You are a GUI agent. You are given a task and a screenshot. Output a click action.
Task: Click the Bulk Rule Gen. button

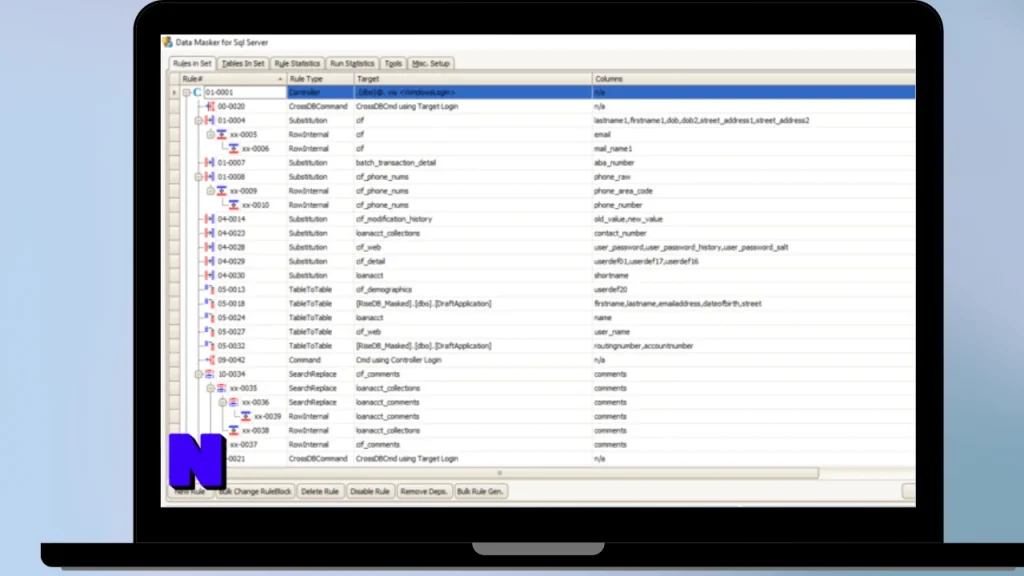[480, 491]
